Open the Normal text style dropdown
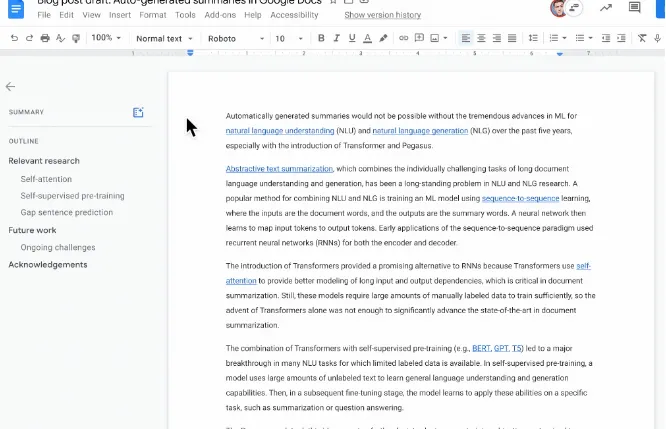The width and height of the screenshot is (666, 429). [x=163, y=38]
